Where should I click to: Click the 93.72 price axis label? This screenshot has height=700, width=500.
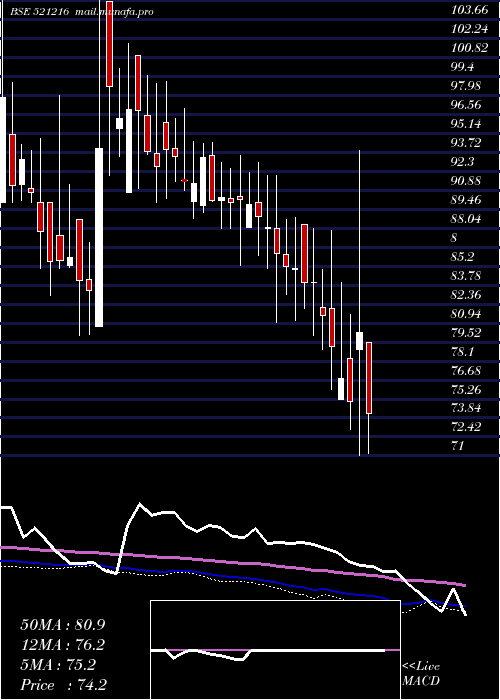click(467, 143)
